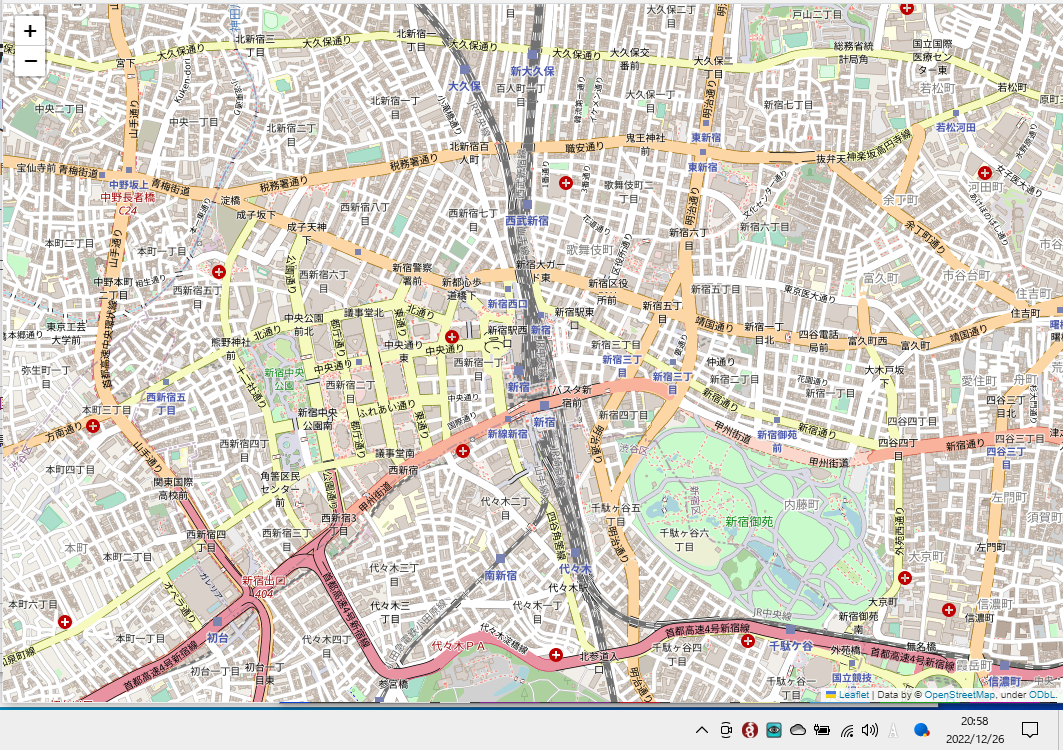Click the Leaflet flag icon in the attribution bar
The image size is (1063, 750).
coord(831,694)
